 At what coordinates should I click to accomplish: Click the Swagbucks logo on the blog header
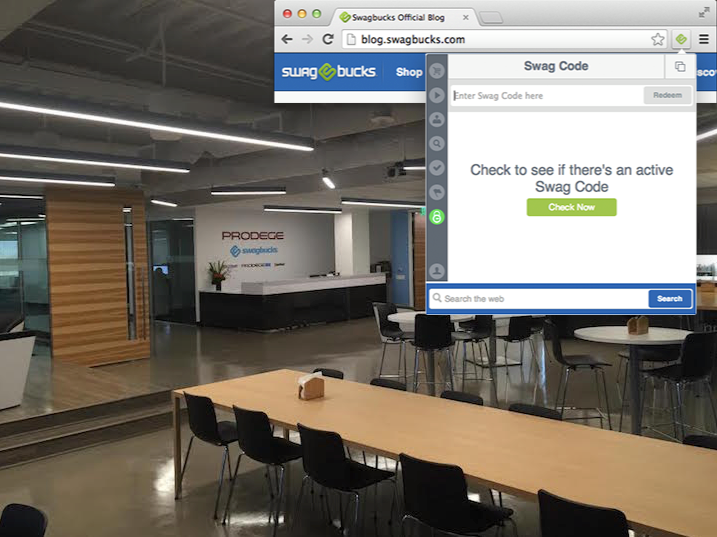tap(328, 72)
